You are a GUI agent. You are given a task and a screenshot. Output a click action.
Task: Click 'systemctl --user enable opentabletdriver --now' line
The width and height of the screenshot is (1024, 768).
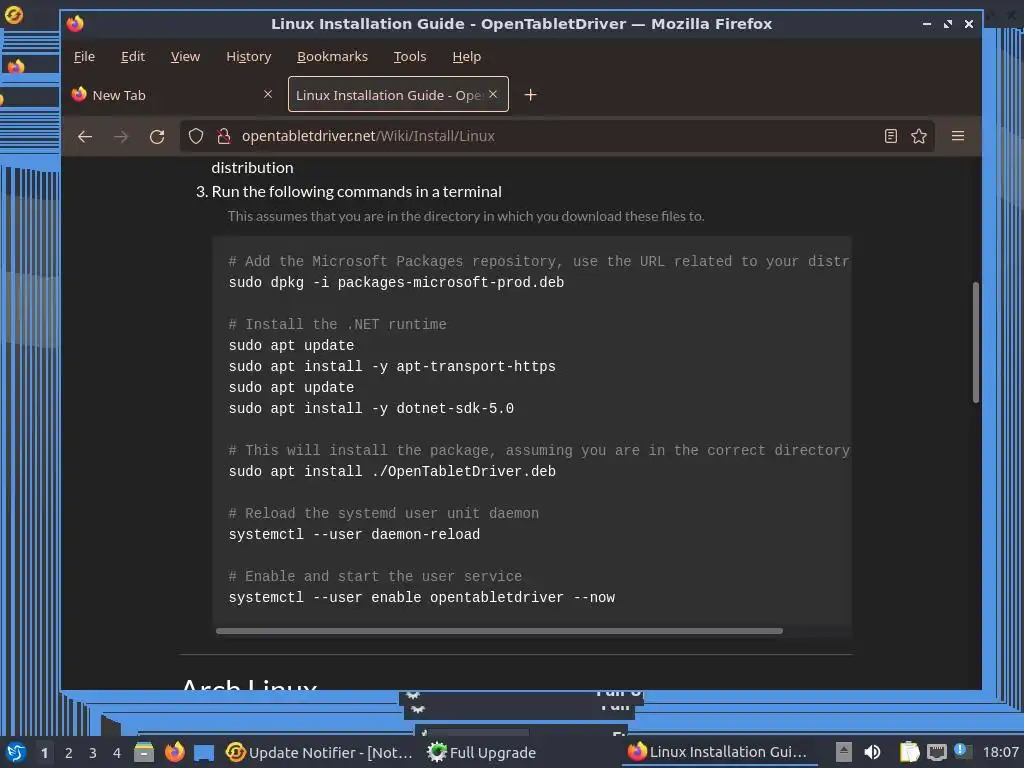(x=422, y=598)
